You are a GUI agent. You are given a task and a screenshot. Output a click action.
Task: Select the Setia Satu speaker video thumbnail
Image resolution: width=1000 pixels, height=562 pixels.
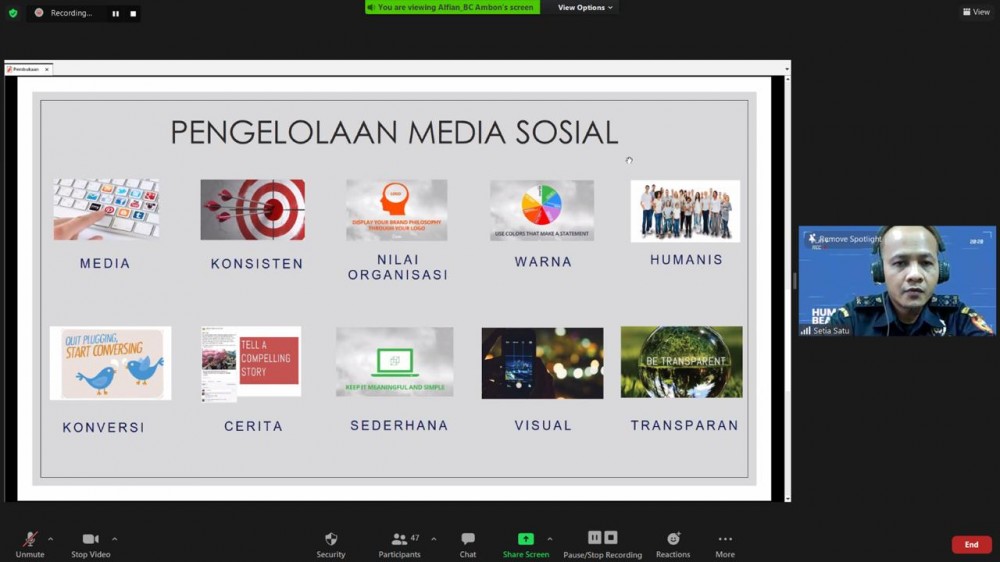coord(897,290)
